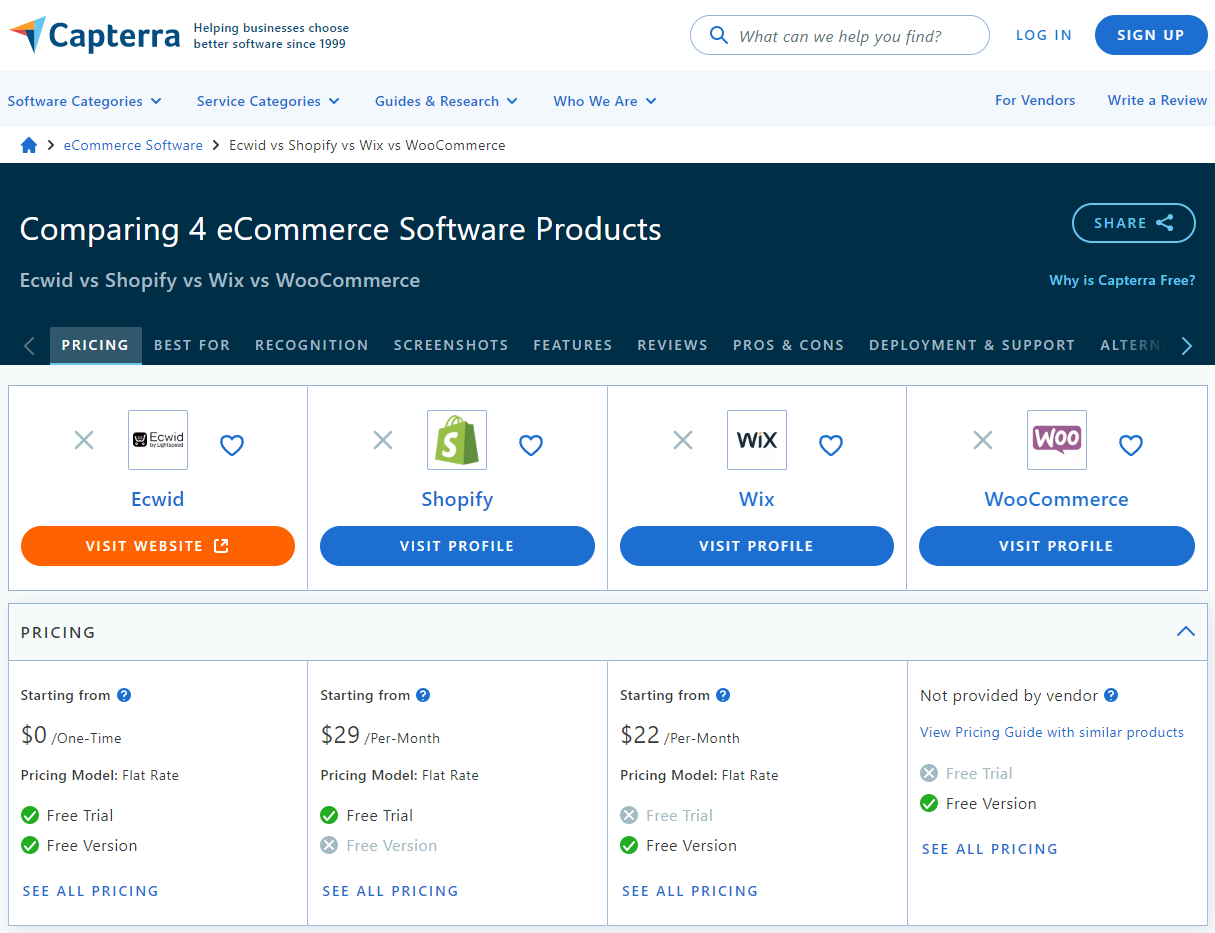Image resolution: width=1215 pixels, height=933 pixels.
Task: Click Shopify See All Pricing link
Action: pos(390,891)
